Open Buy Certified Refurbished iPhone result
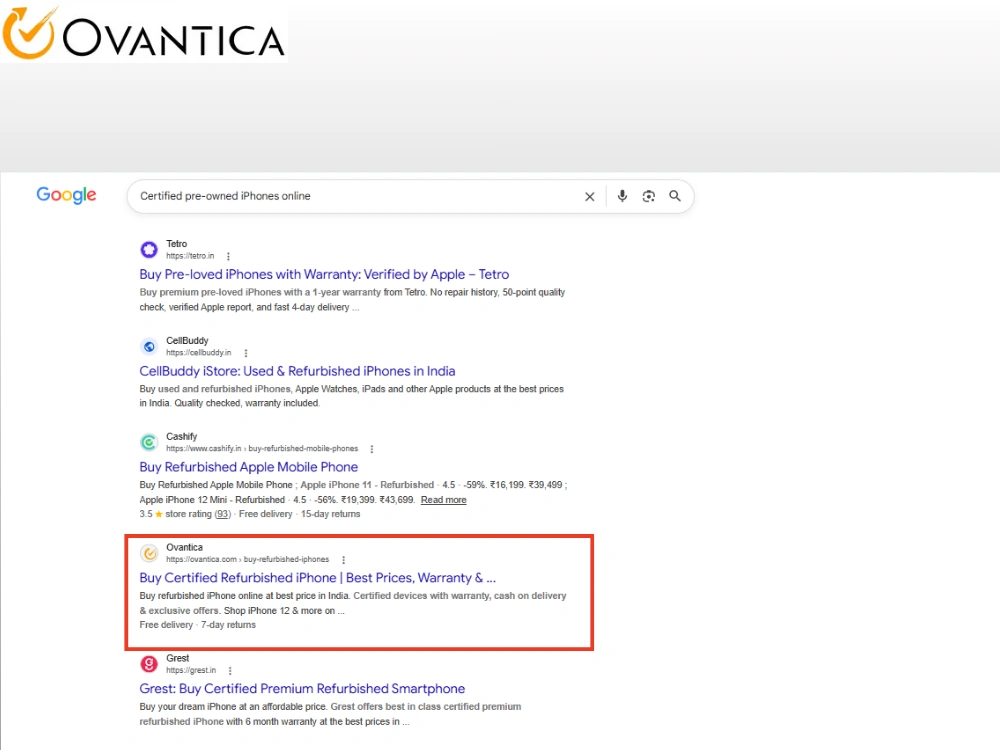 [x=318, y=578]
